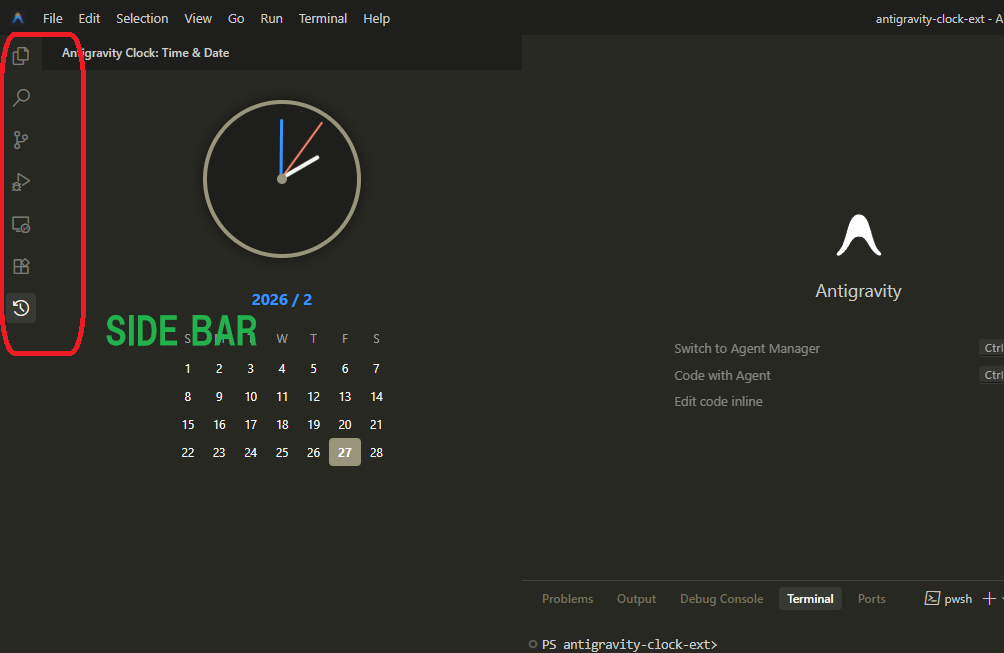Screen dimensions: 1004x653
Task: Select the Antigravity Clock sidebar icon
Action: pyautogui.click(x=20, y=307)
